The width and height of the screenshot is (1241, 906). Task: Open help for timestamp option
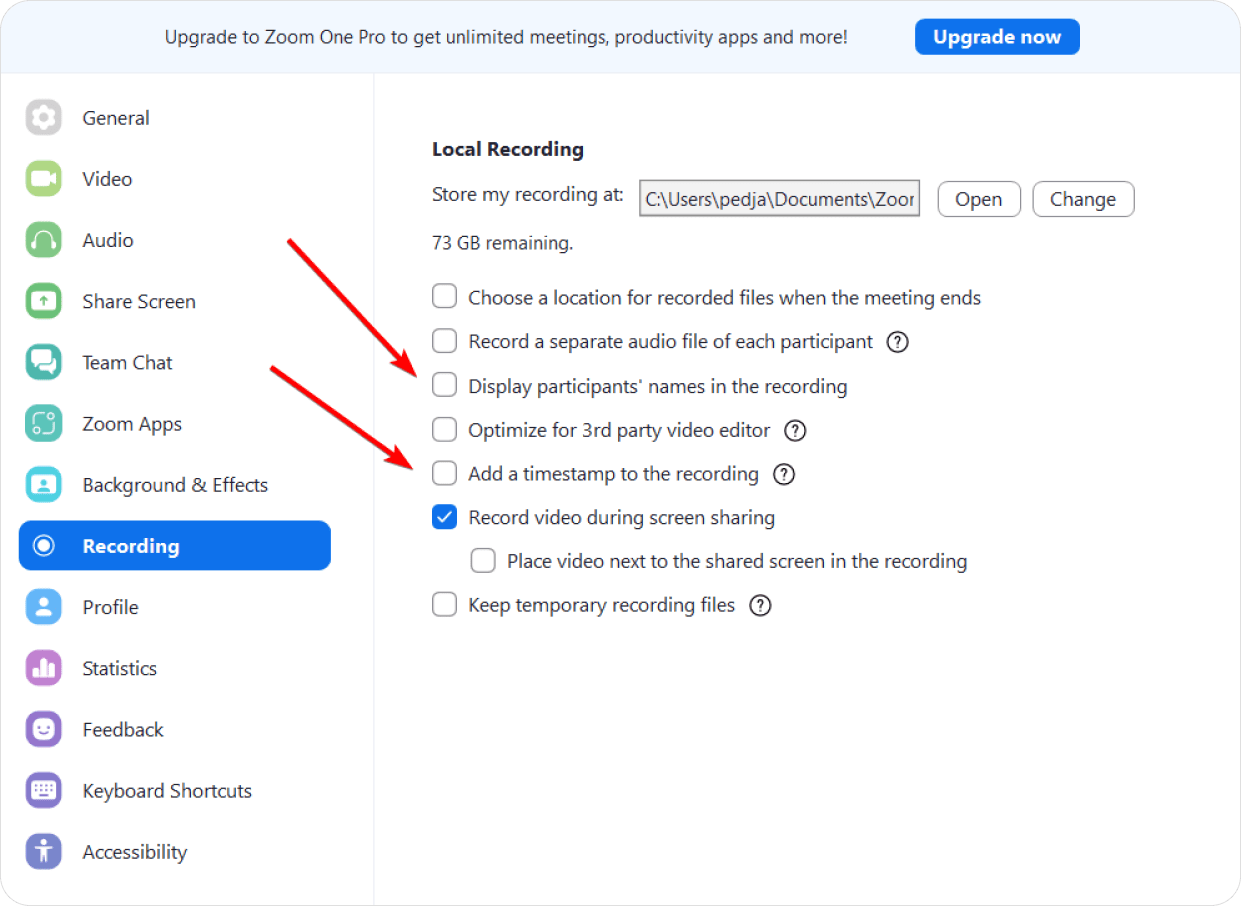click(784, 474)
